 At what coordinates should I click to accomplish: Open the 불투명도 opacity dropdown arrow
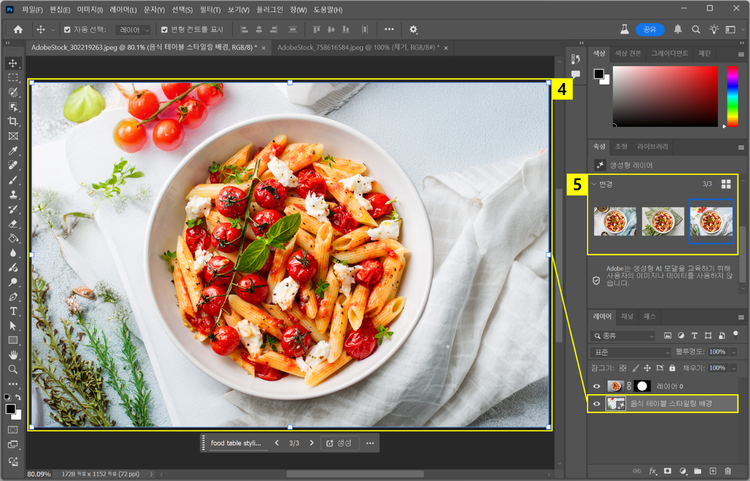click(x=733, y=352)
